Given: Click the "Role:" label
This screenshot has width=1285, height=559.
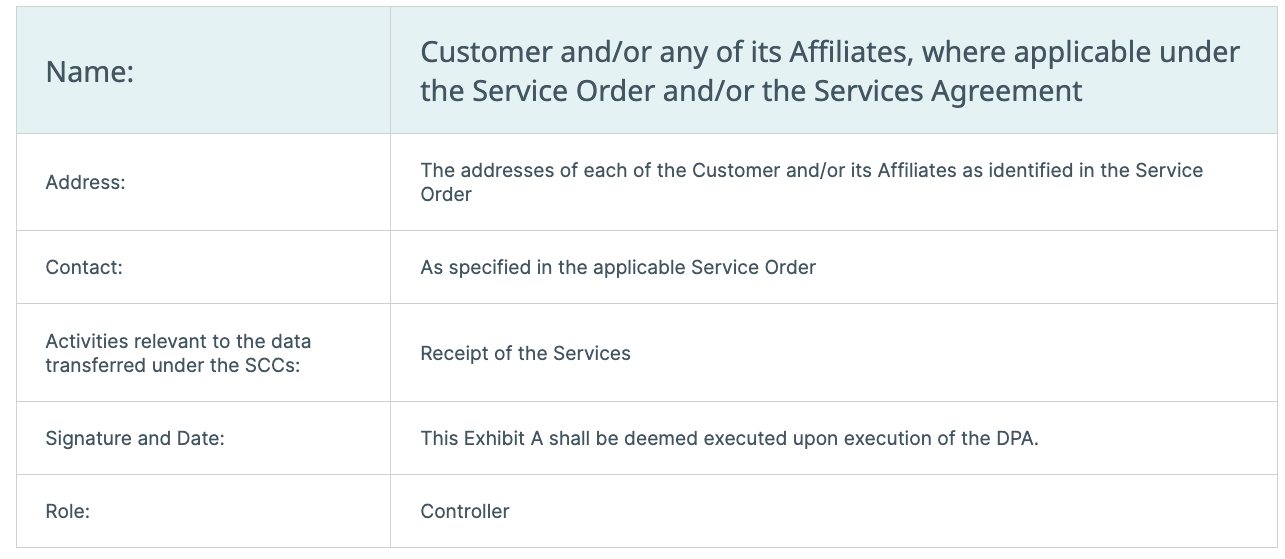Looking at the screenshot, I should (68, 511).
